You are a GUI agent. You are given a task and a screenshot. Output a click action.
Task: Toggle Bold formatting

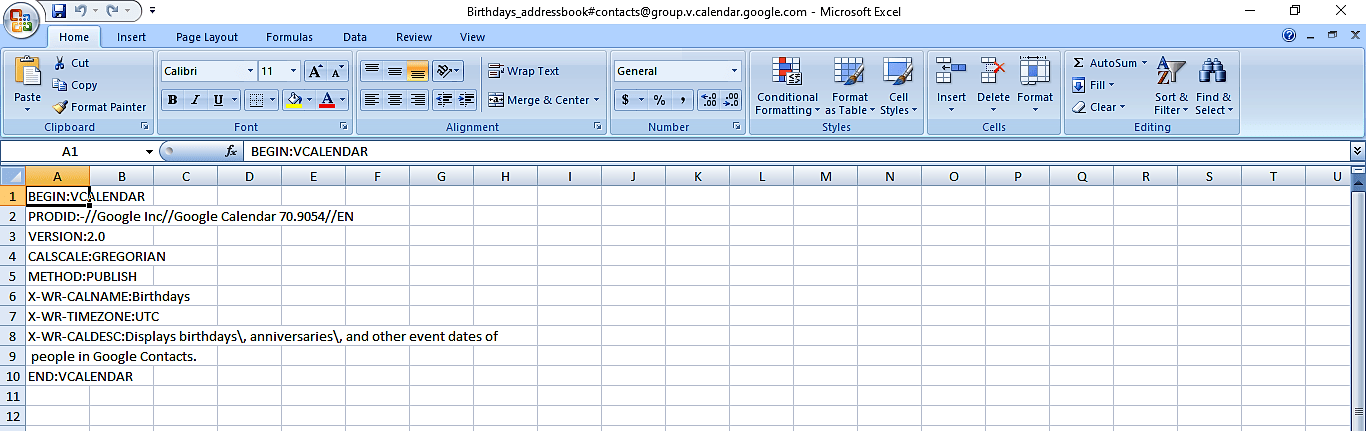pos(173,100)
